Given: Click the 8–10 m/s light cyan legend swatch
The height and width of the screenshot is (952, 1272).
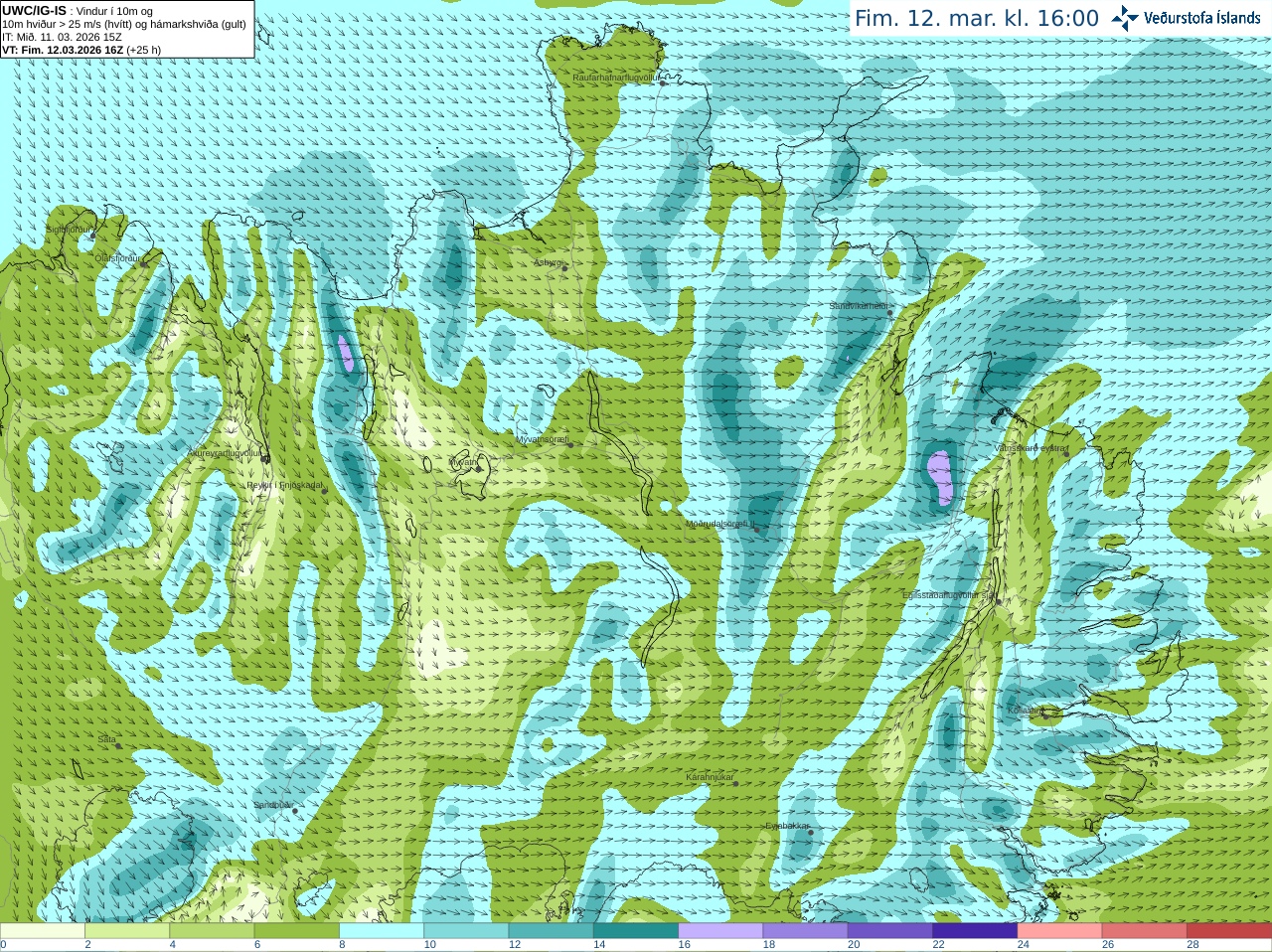Looking at the screenshot, I should pyautogui.click(x=382, y=931).
